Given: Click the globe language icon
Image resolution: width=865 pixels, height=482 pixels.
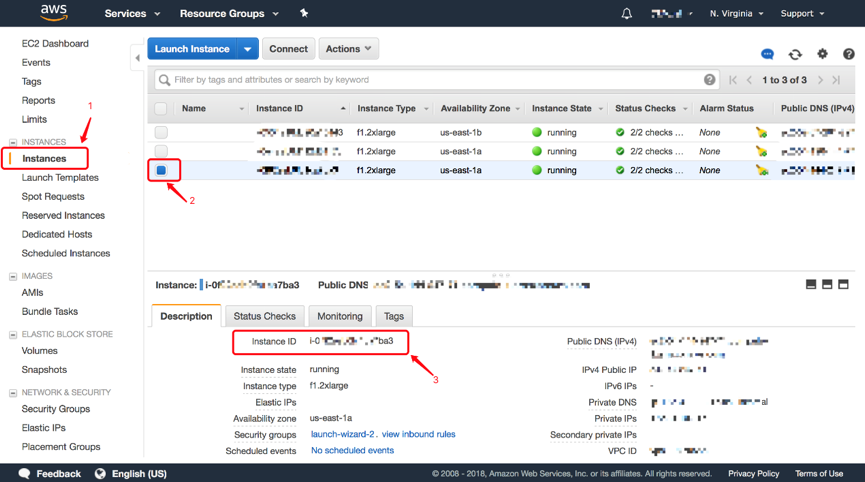Looking at the screenshot, I should tap(100, 474).
